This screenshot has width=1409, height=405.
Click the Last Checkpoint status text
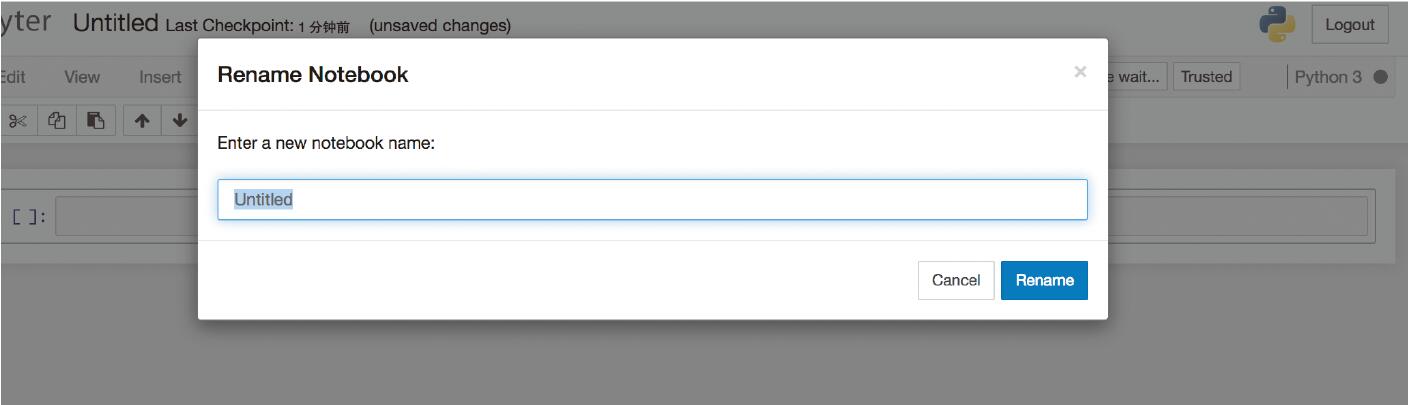point(257,26)
